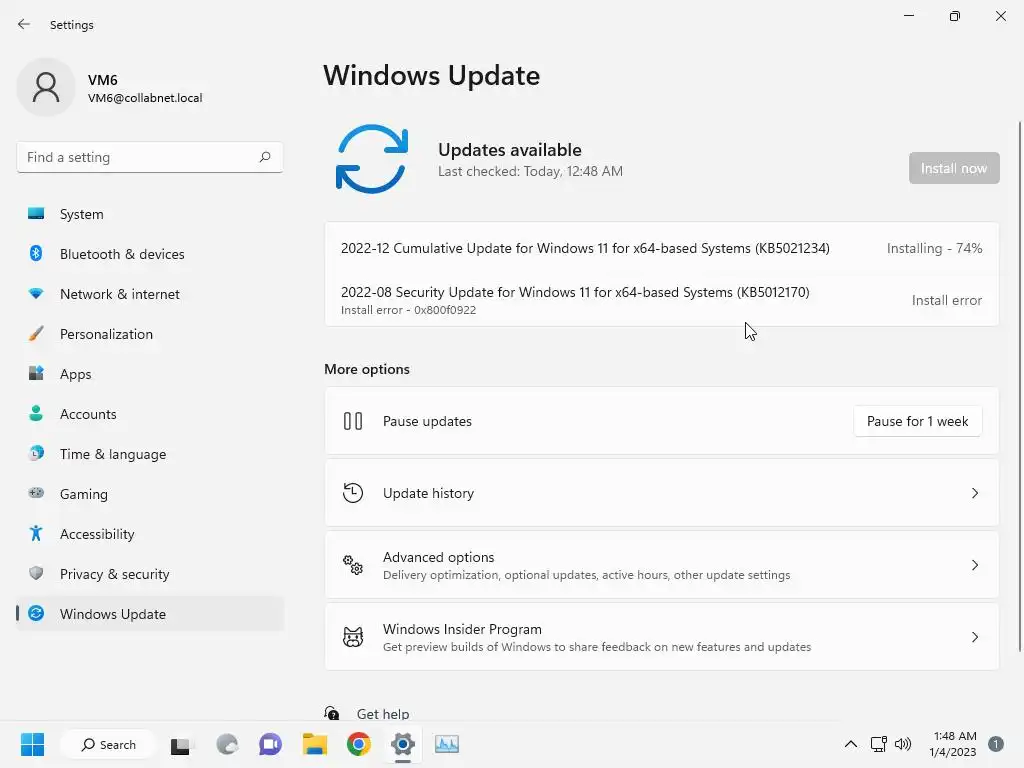This screenshot has height=768, width=1024.
Task: Click the Updates available heading
Action: [509, 150]
